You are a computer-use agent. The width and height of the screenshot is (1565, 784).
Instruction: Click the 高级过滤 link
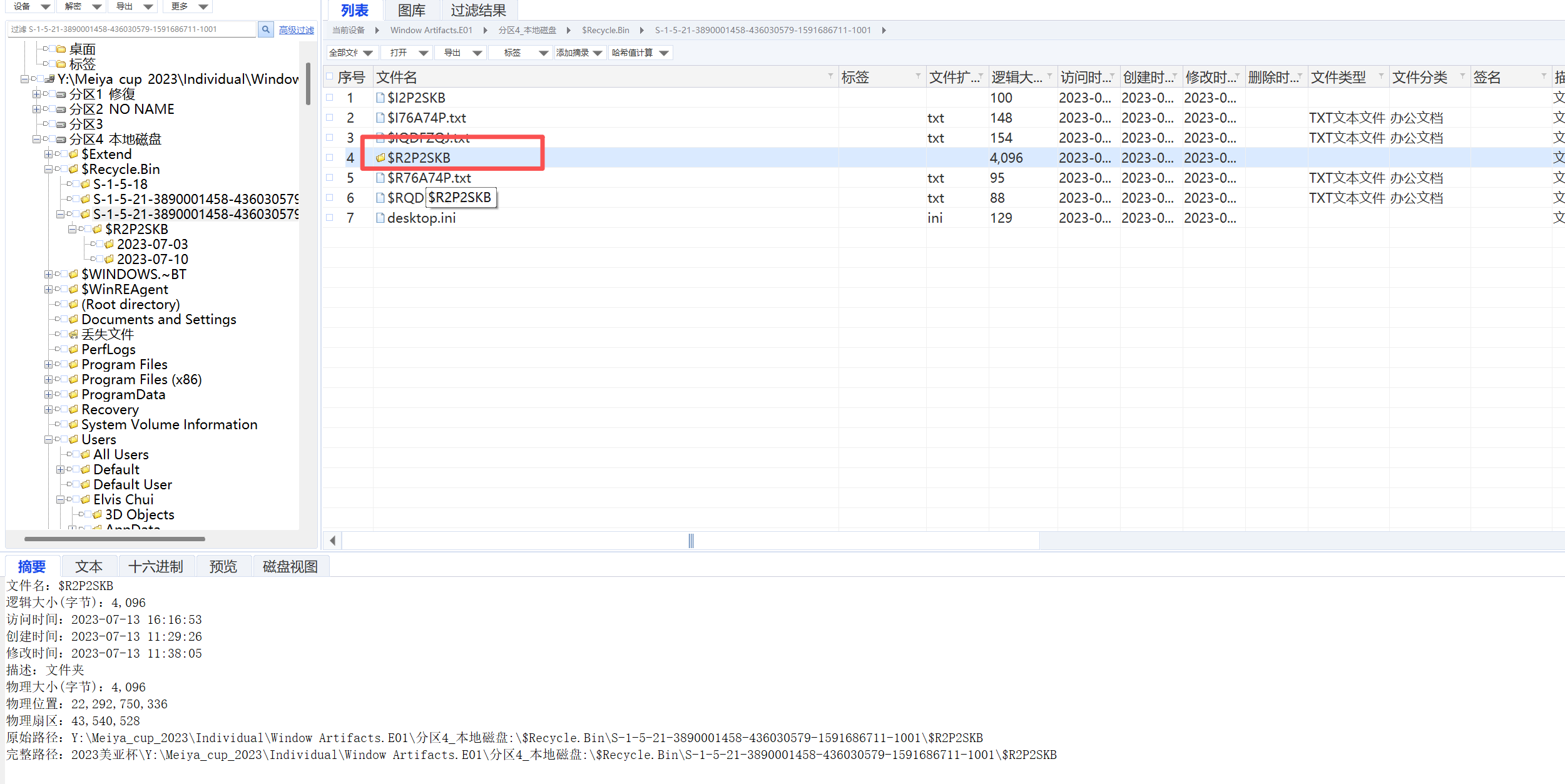[x=296, y=30]
